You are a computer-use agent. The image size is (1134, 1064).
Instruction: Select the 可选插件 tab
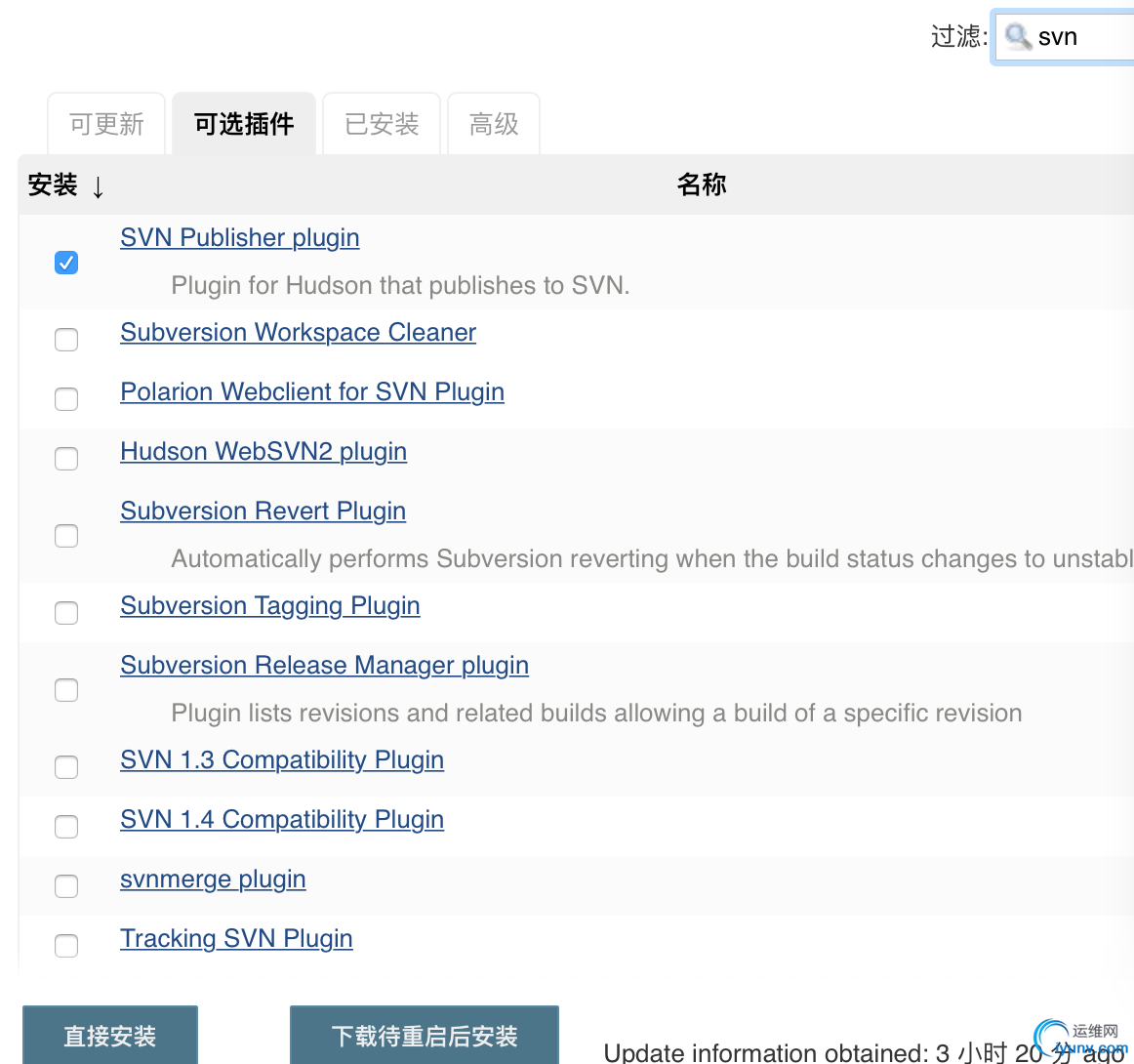tap(244, 124)
